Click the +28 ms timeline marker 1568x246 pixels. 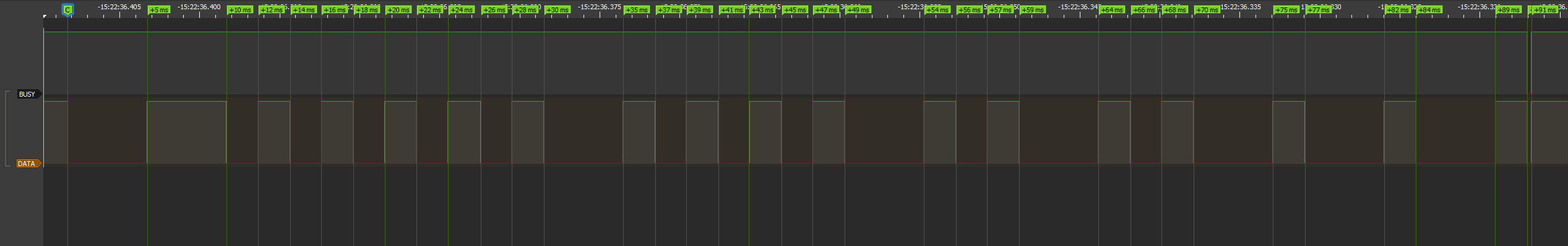525,10
